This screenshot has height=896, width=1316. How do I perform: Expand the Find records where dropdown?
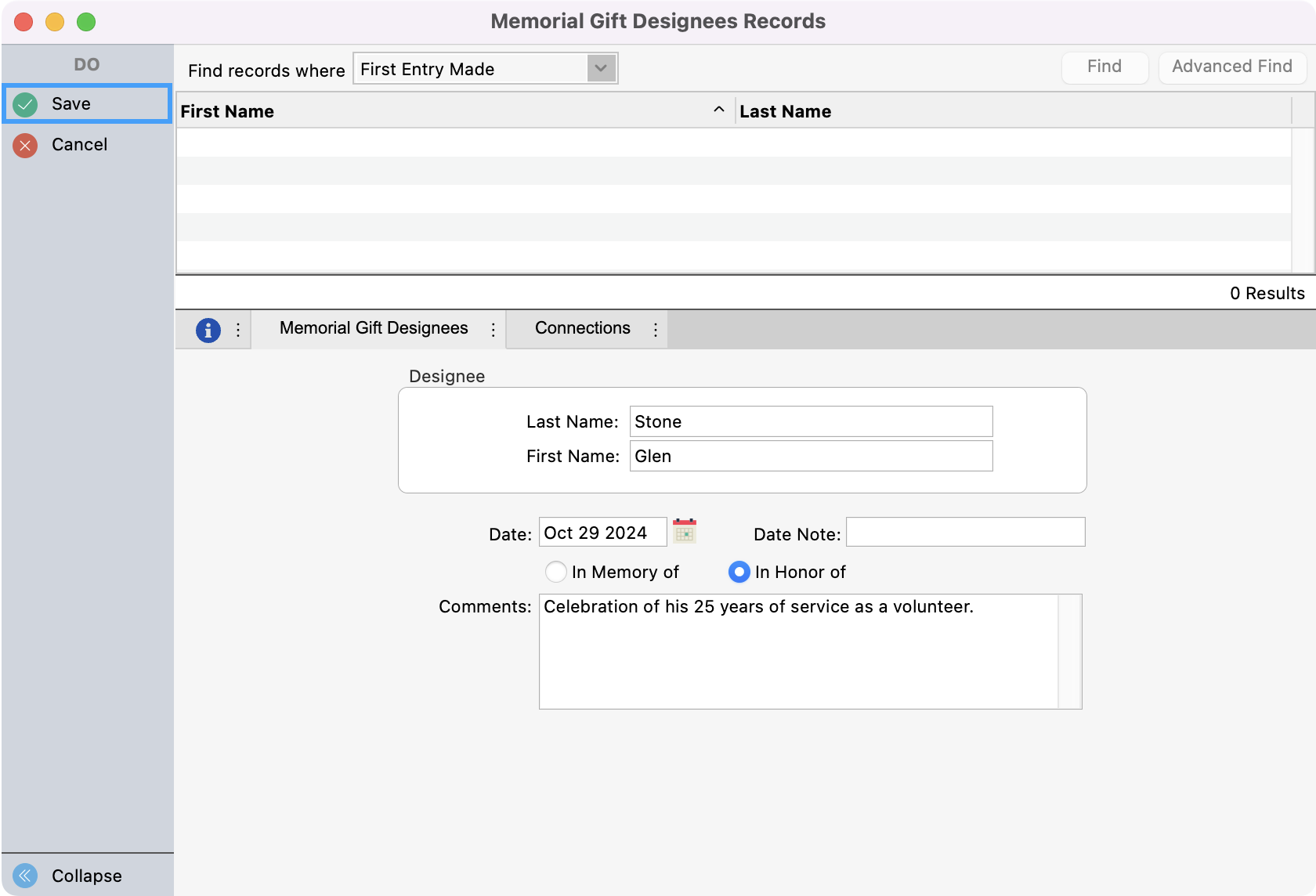click(601, 69)
